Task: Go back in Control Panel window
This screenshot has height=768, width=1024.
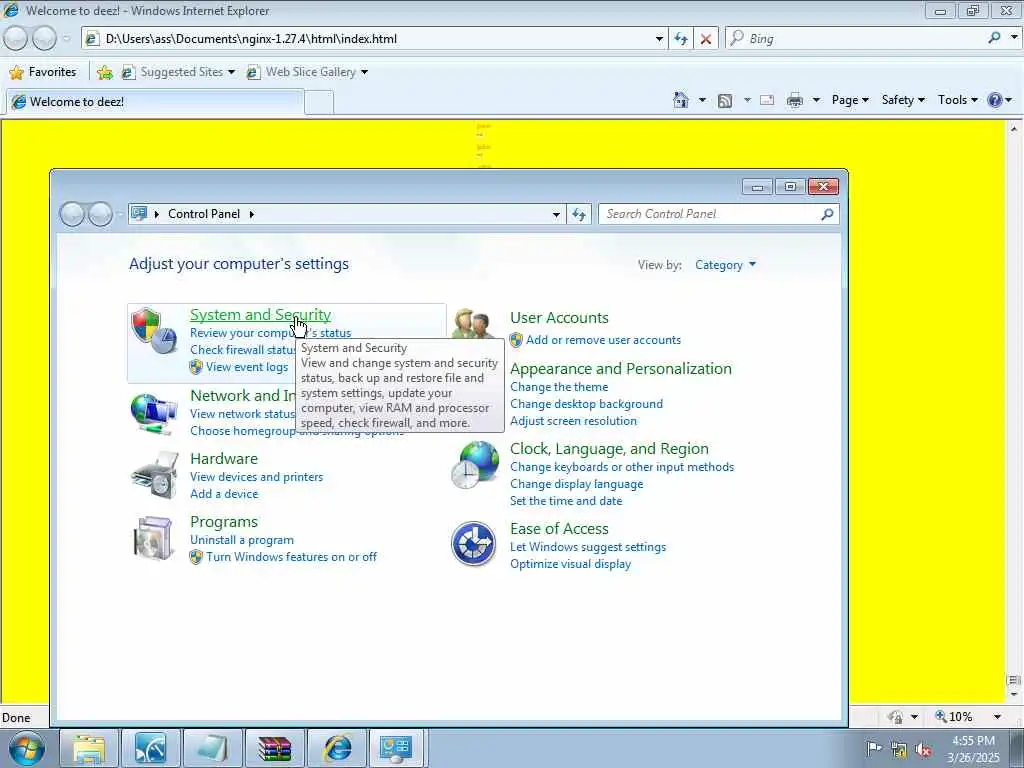Action: (72, 214)
